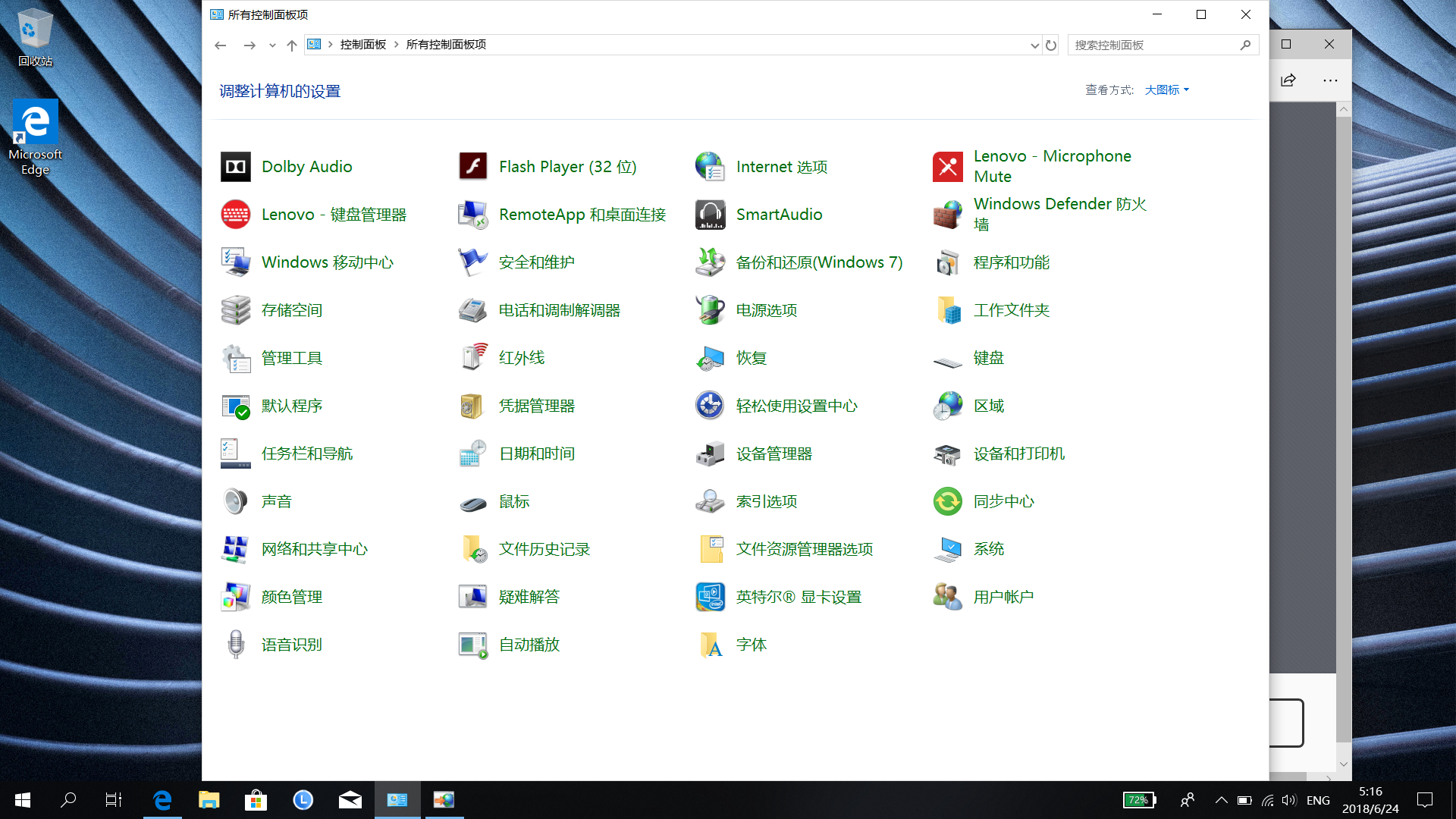1456x819 pixels.
Task: Open Microsoft Store from taskbar
Action: (x=256, y=800)
